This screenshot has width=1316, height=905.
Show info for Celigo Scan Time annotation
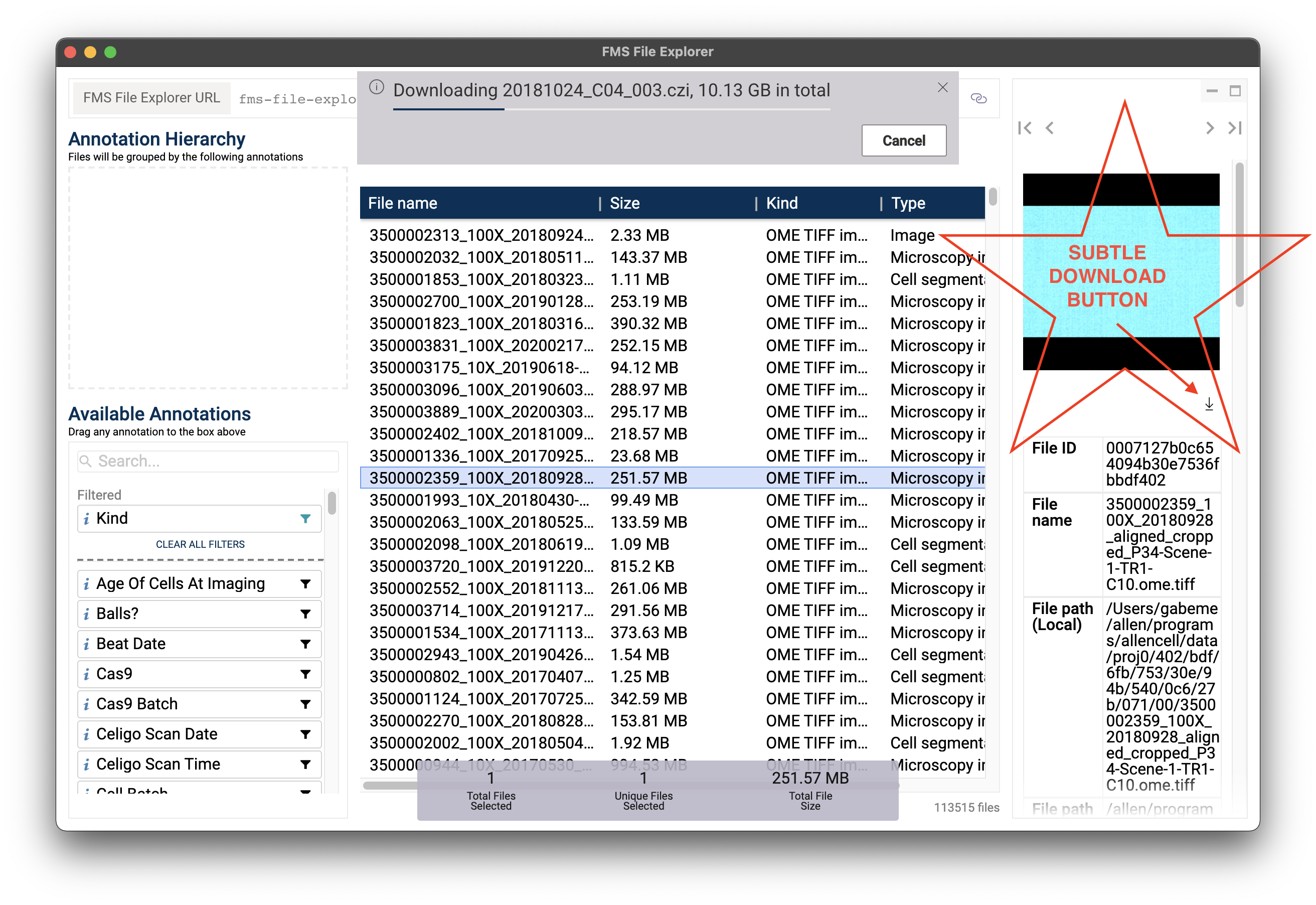coord(86,764)
